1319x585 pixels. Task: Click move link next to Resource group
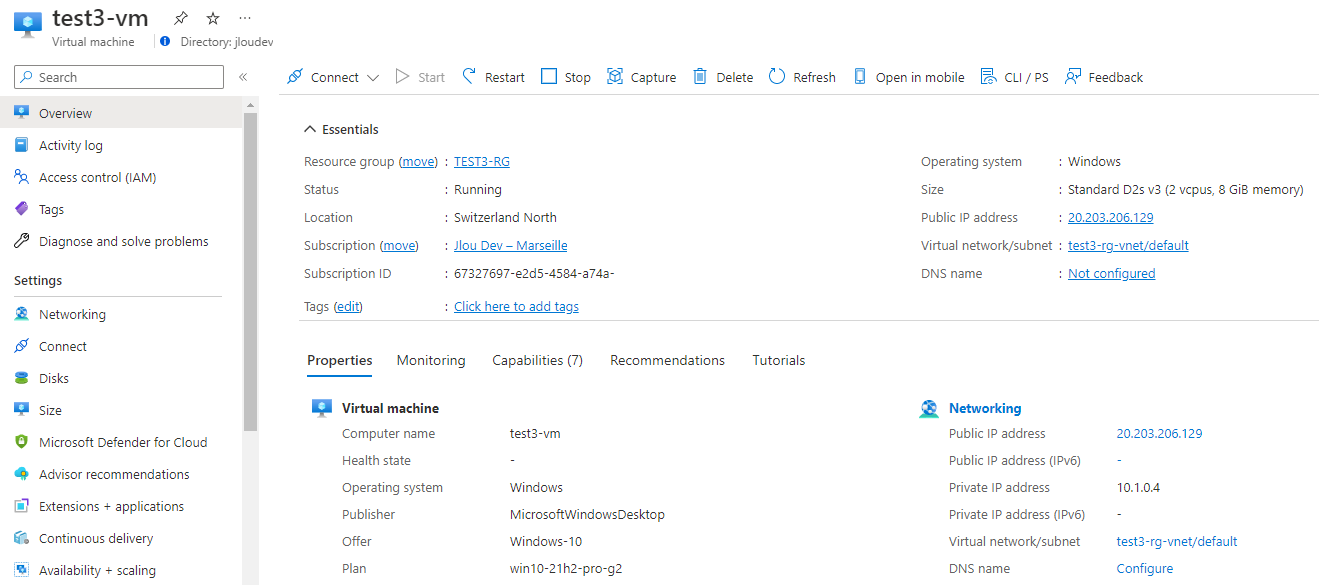tap(419, 161)
